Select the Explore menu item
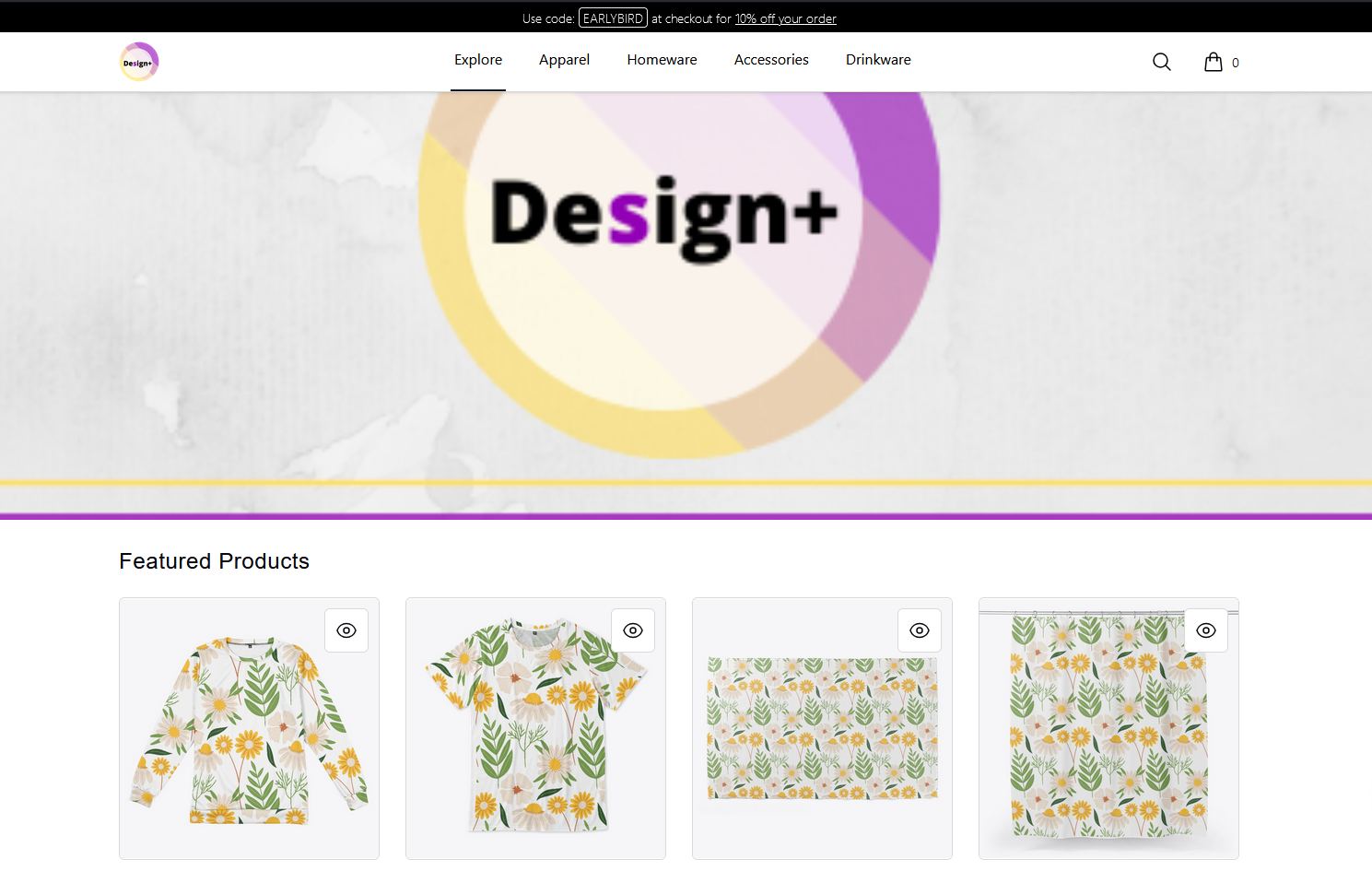 (478, 60)
